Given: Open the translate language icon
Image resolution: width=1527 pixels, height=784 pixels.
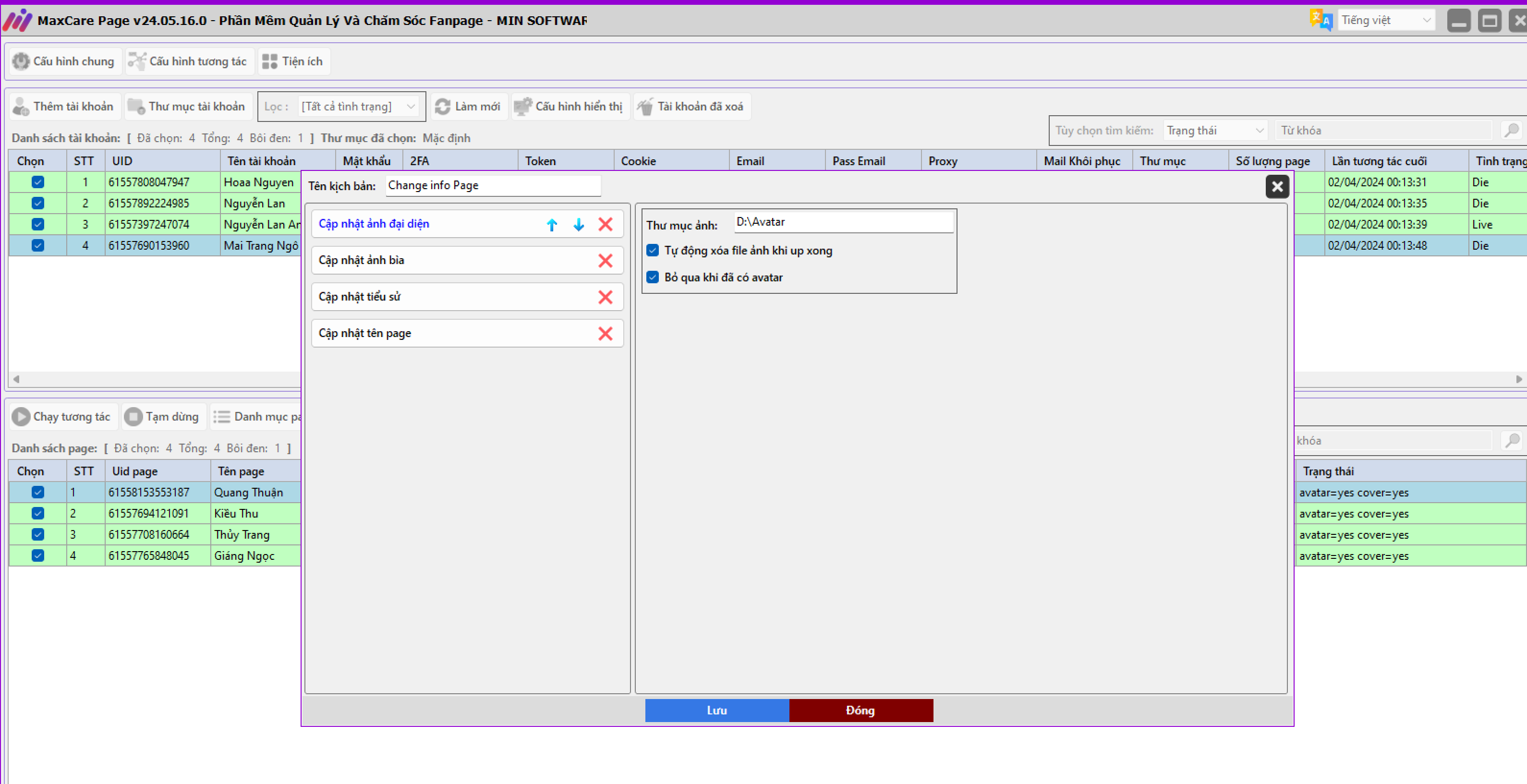Looking at the screenshot, I should [x=1321, y=20].
